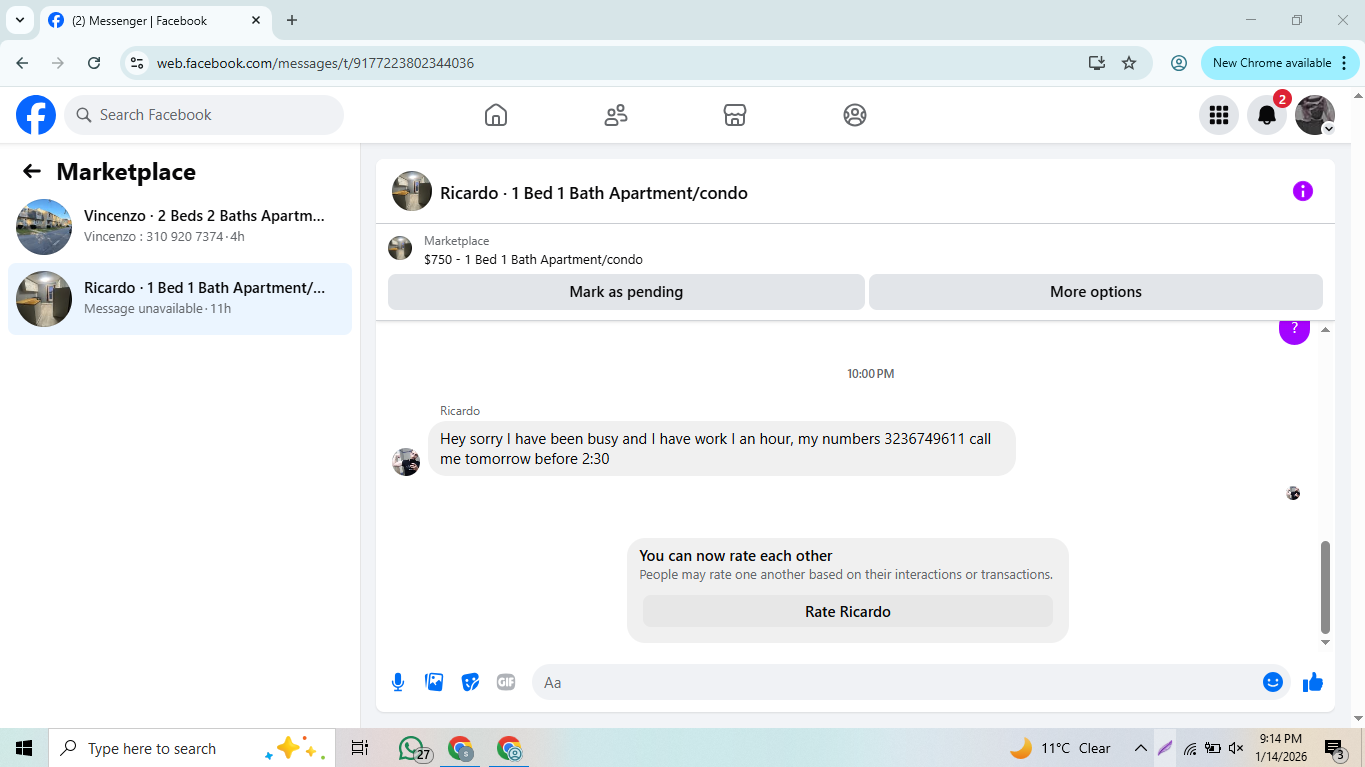Open the tab search dropdown in Chrome
This screenshot has height=767, width=1365.
19,20
